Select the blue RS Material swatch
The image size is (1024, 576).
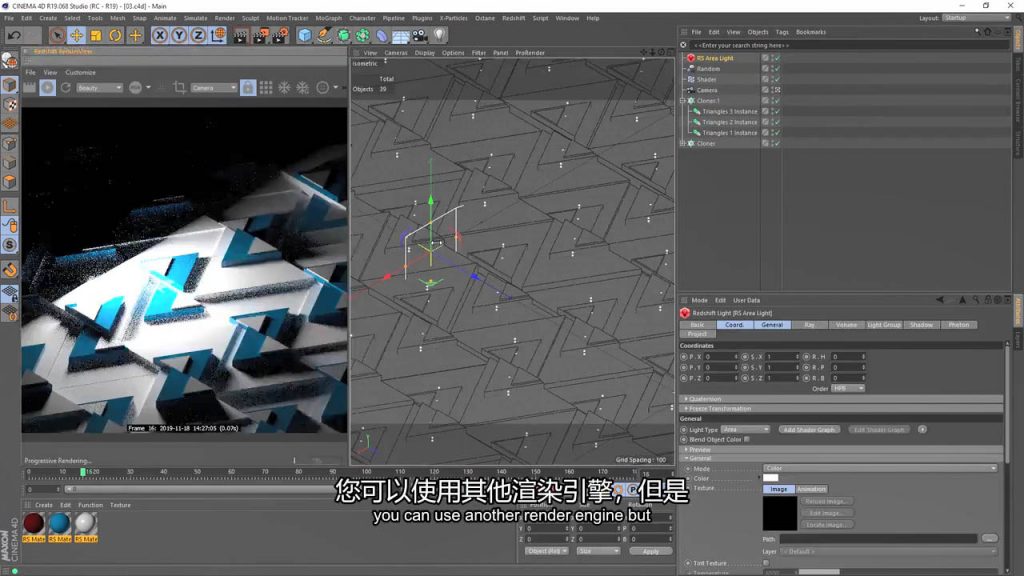click(x=59, y=524)
